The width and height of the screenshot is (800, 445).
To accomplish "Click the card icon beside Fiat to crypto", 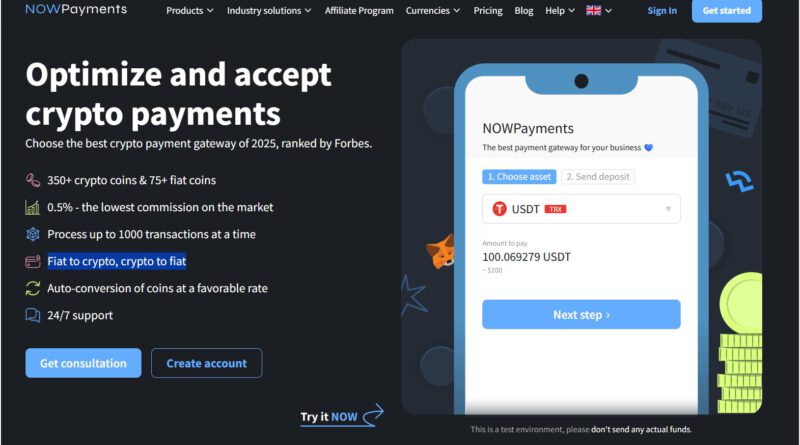I will (33, 261).
